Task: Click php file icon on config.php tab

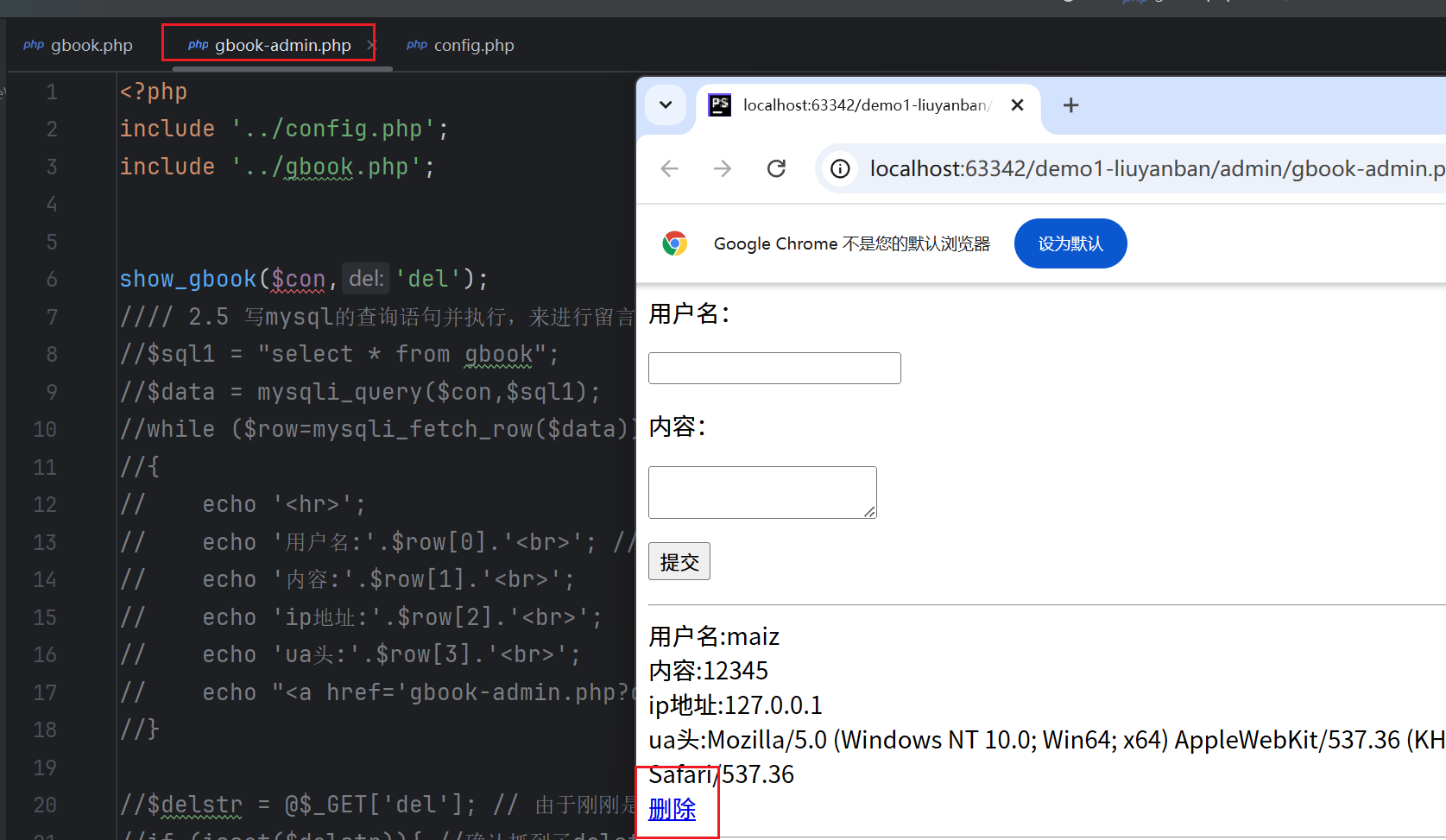Action: coord(417,45)
